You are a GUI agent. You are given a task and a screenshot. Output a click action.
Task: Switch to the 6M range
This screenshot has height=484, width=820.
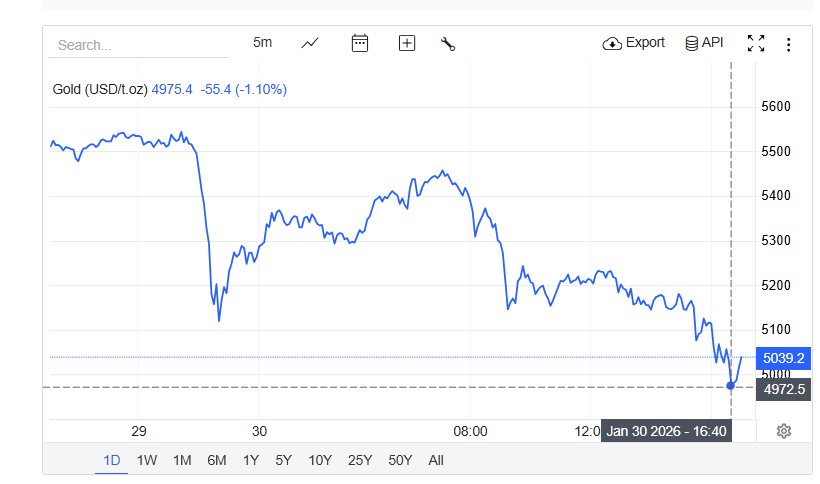point(216,460)
